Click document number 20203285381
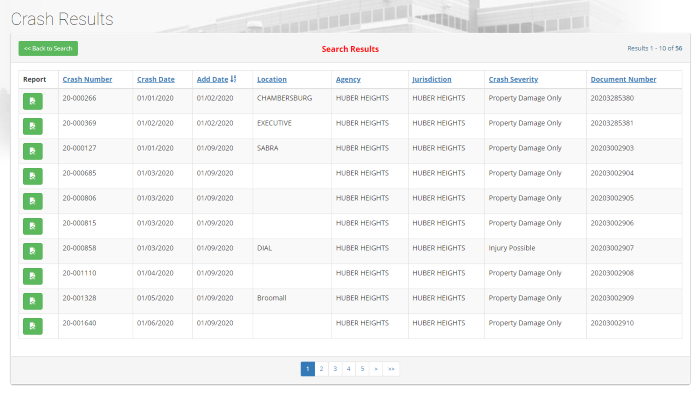The image size is (700, 395). pyautogui.click(x=612, y=123)
